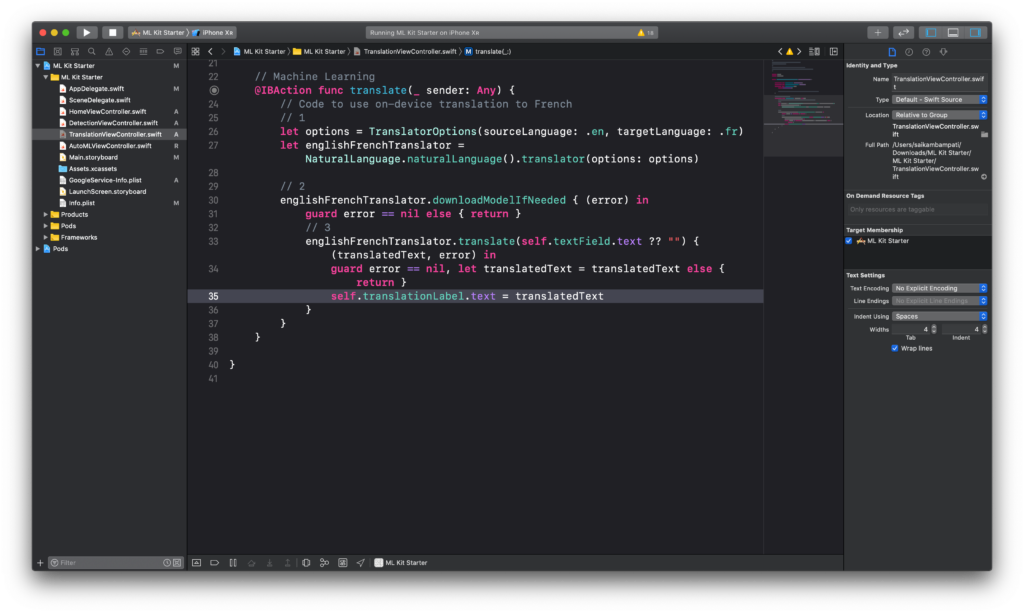
Task: Open GoogleService-Info.plist file
Action: click(104, 180)
